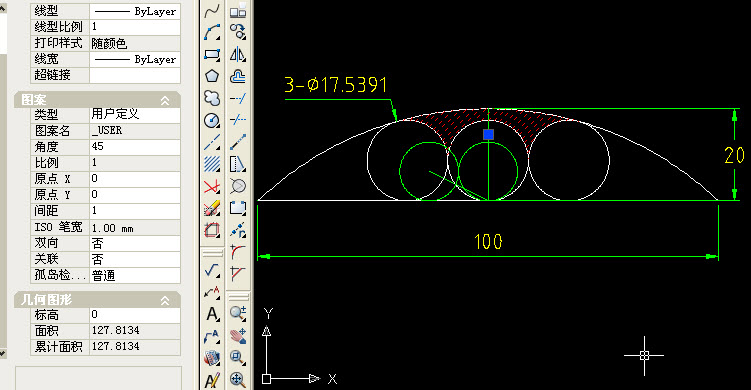Select the blue arrow multileader text tool
Viewport: 751px width, 390px height.
tap(212, 336)
